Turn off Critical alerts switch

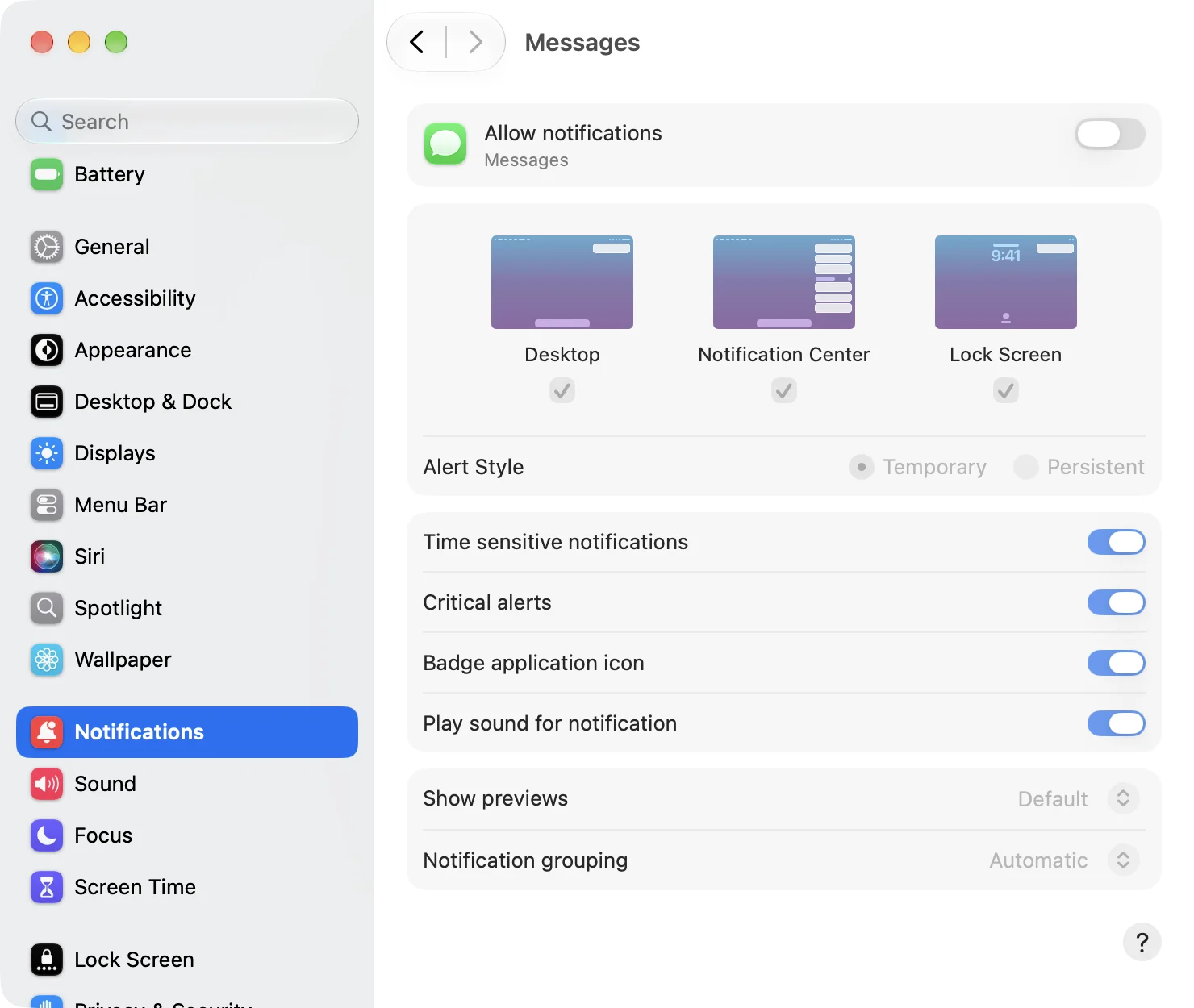click(x=1117, y=602)
